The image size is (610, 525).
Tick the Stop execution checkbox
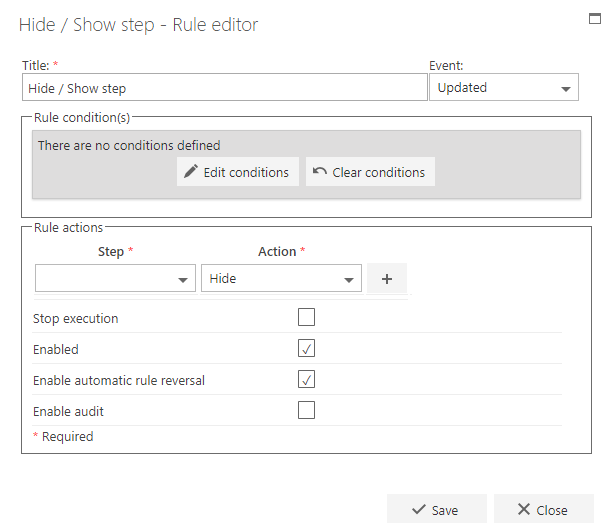(x=306, y=317)
